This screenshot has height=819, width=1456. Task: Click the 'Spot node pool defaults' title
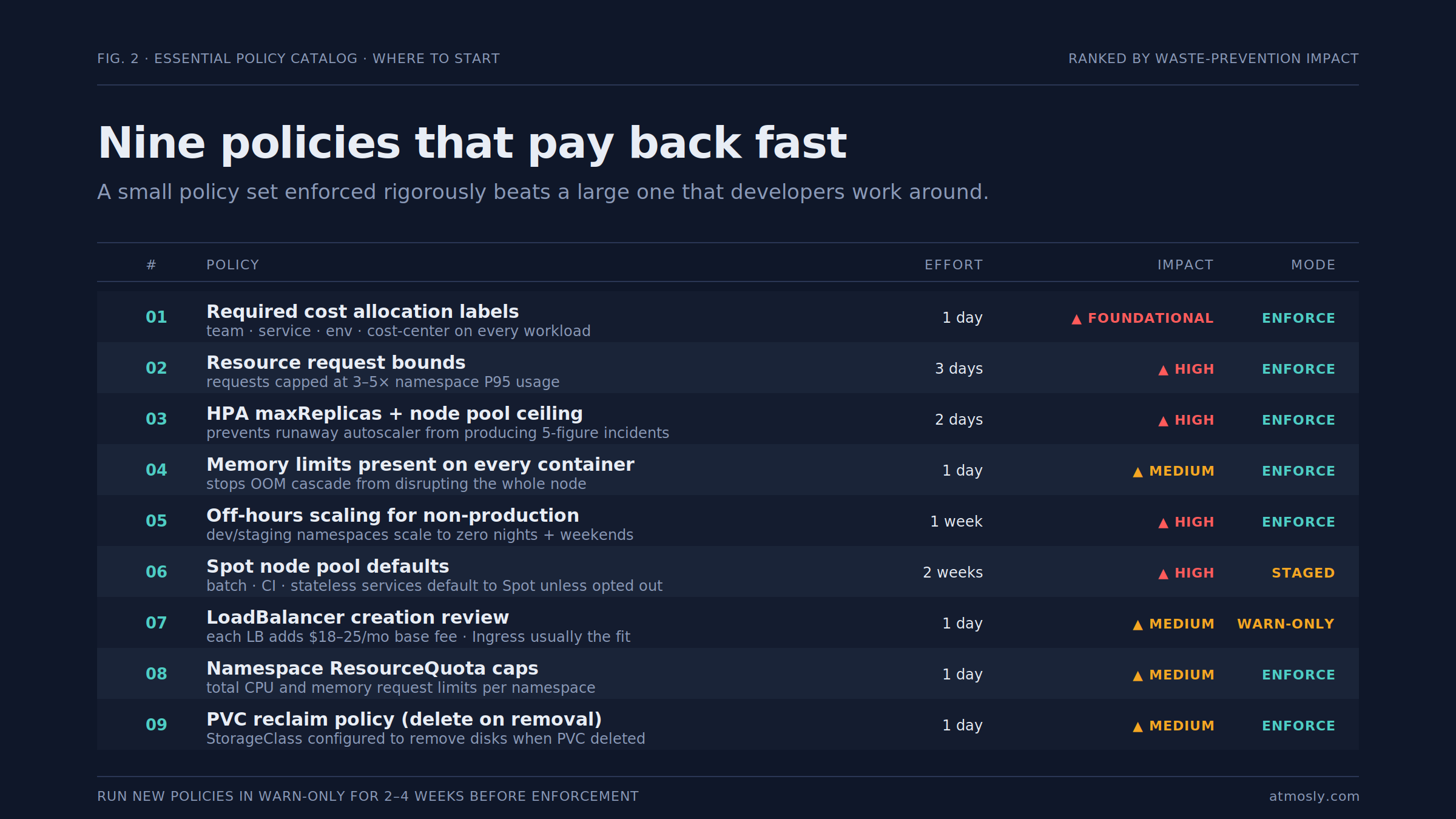(x=328, y=566)
